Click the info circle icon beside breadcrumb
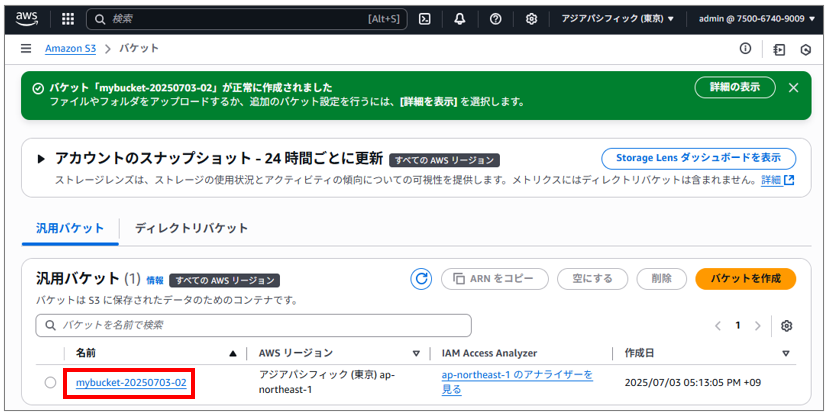Viewport: 825px width, 416px height. [x=745, y=49]
